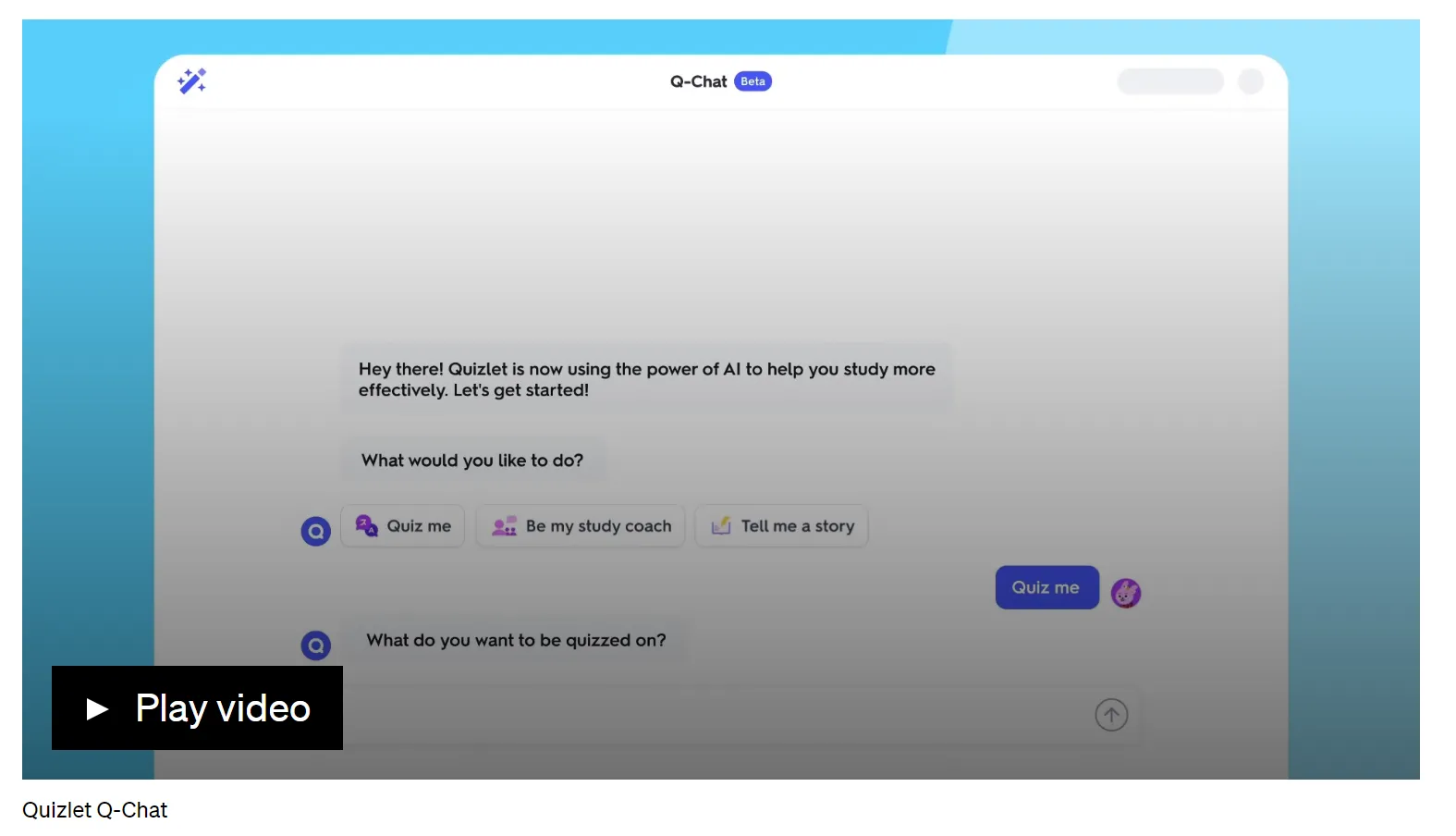Click the pink user avatar icon
Image resolution: width=1456 pixels, height=836 pixels.
pyautogui.click(x=1126, y=593)
